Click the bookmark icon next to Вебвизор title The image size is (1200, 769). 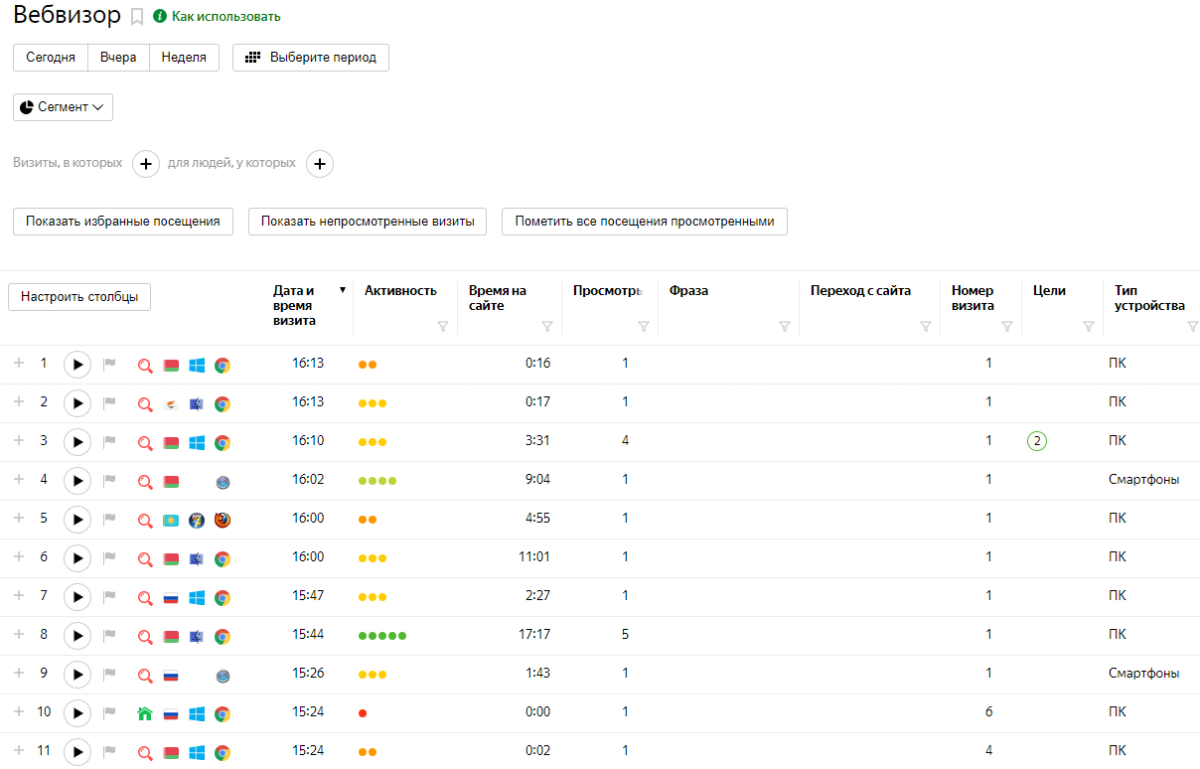pos(137,17)
